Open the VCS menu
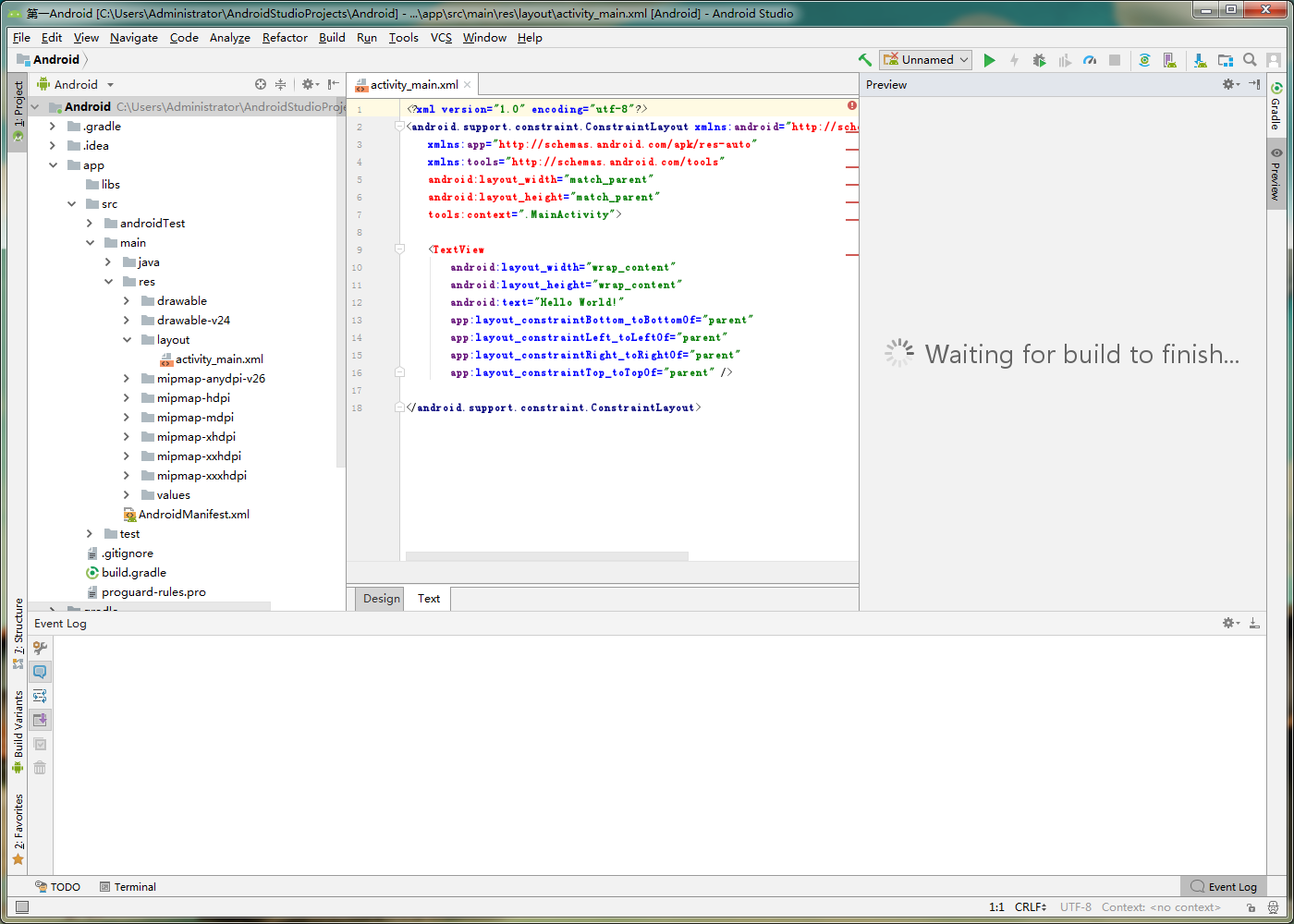Screen dimensions: 1294x924 click(442, 38)
